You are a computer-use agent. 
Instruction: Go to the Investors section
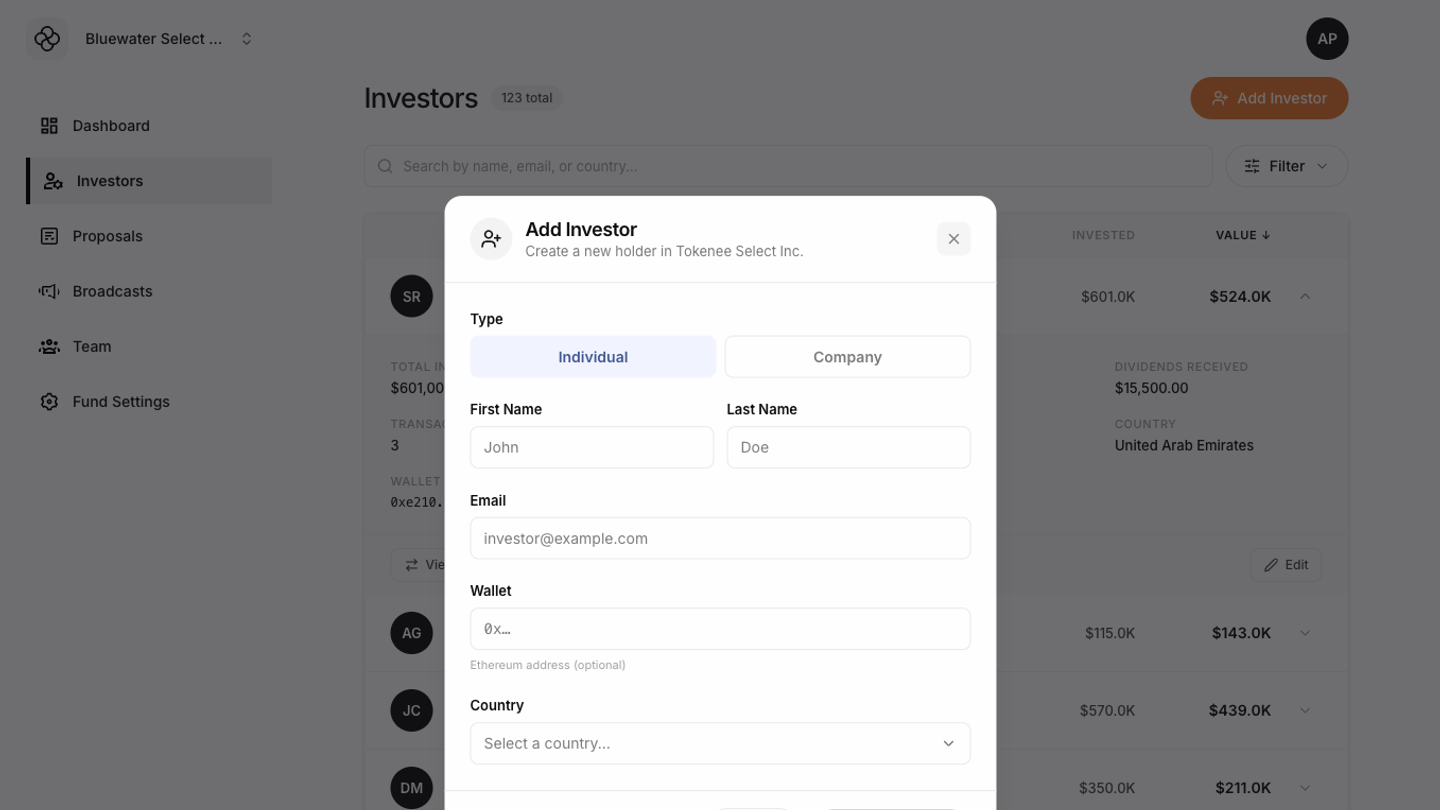pyautogui.click(x=110, y=181)
